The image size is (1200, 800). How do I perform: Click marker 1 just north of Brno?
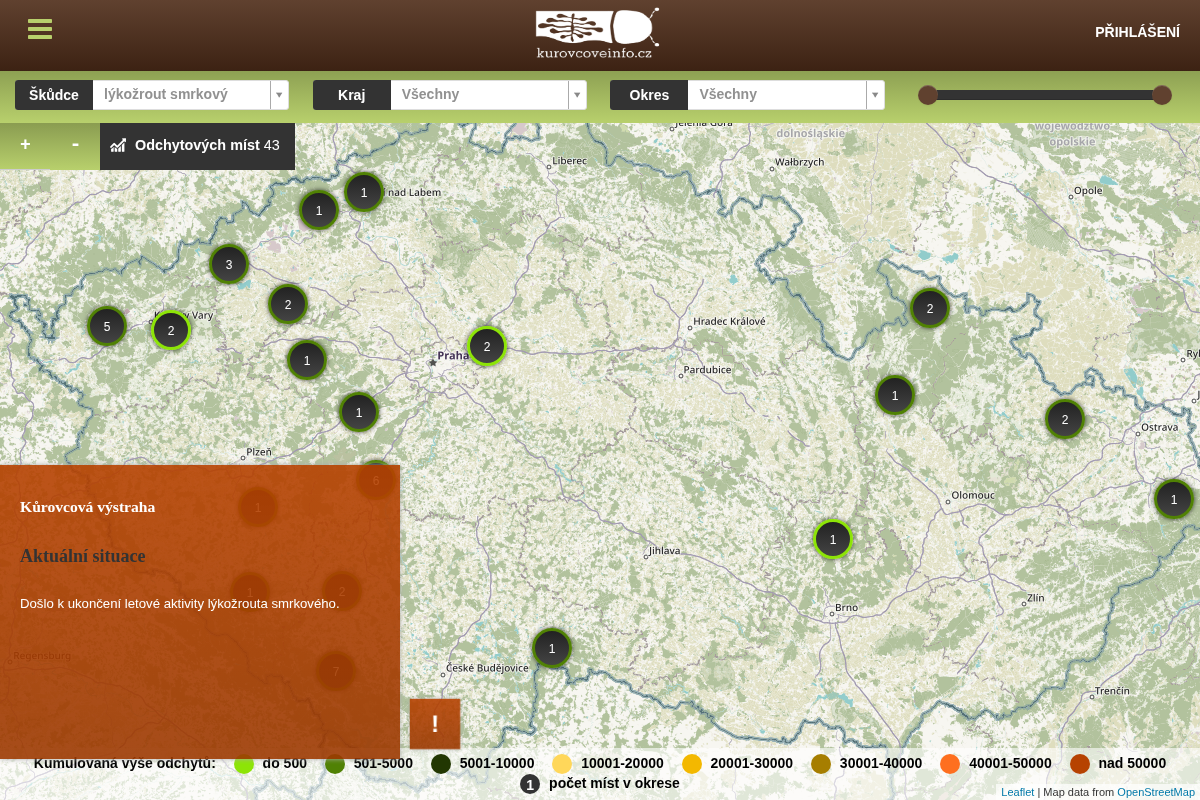[x=833, y=539]
